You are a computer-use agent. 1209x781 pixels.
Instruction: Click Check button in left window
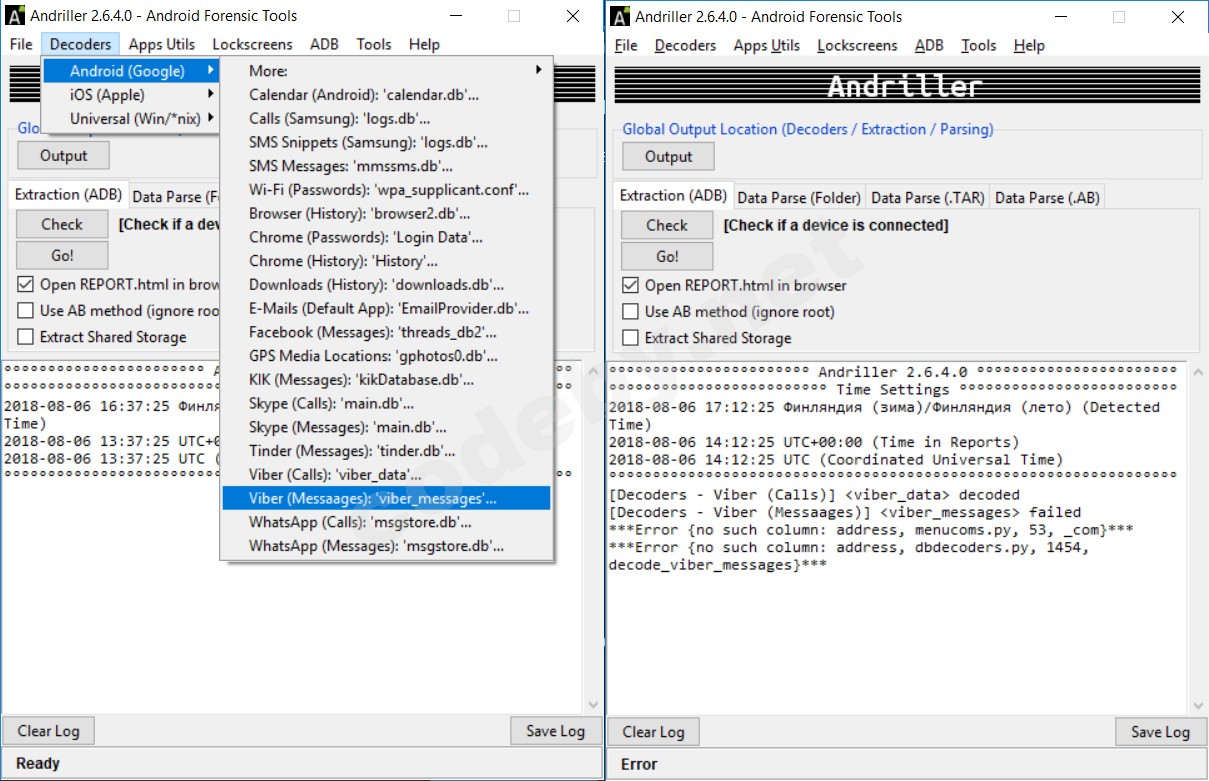(x=62, y=225)
